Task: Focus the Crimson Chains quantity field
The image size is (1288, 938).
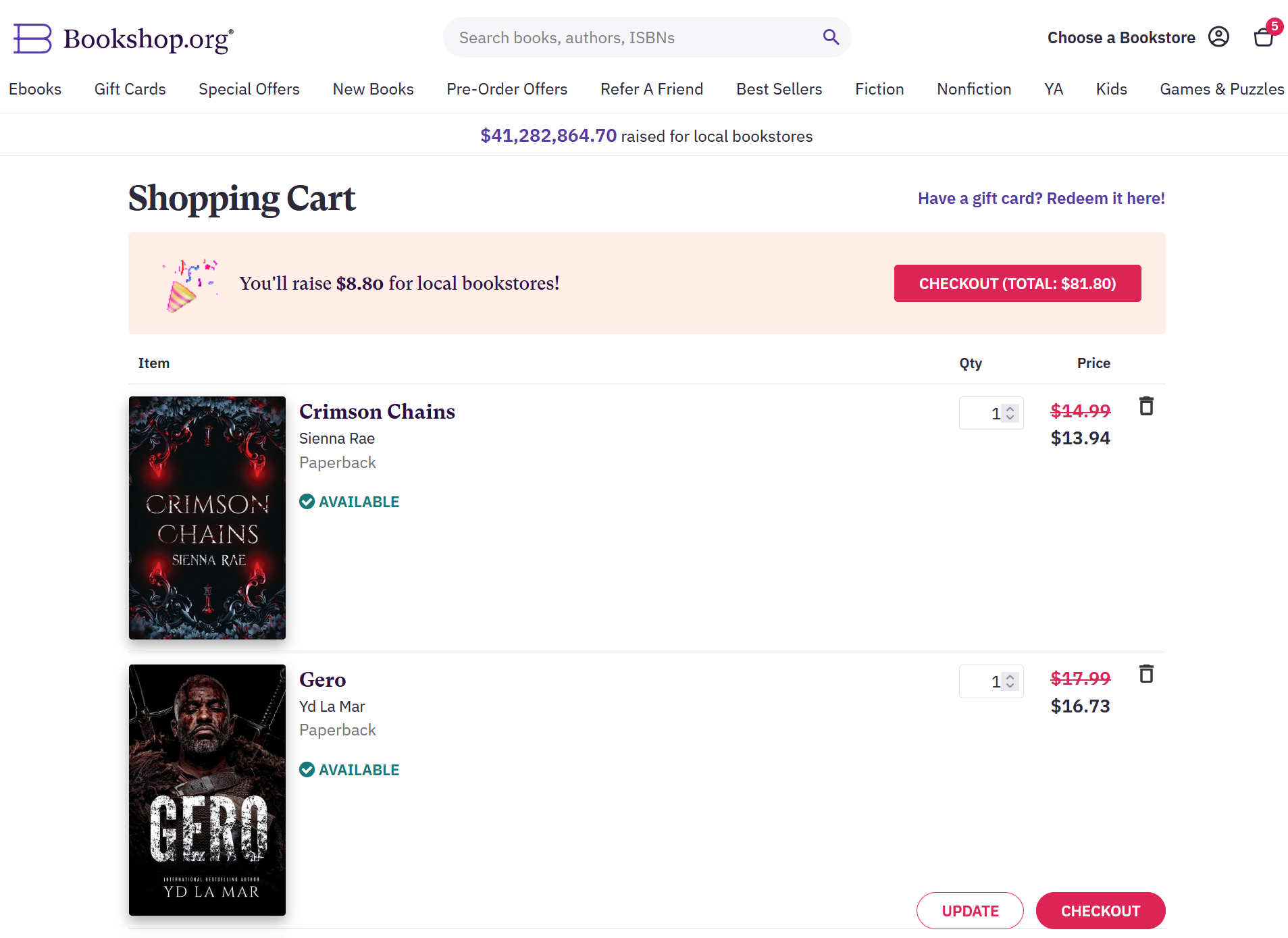Action: tap(991, 413)
